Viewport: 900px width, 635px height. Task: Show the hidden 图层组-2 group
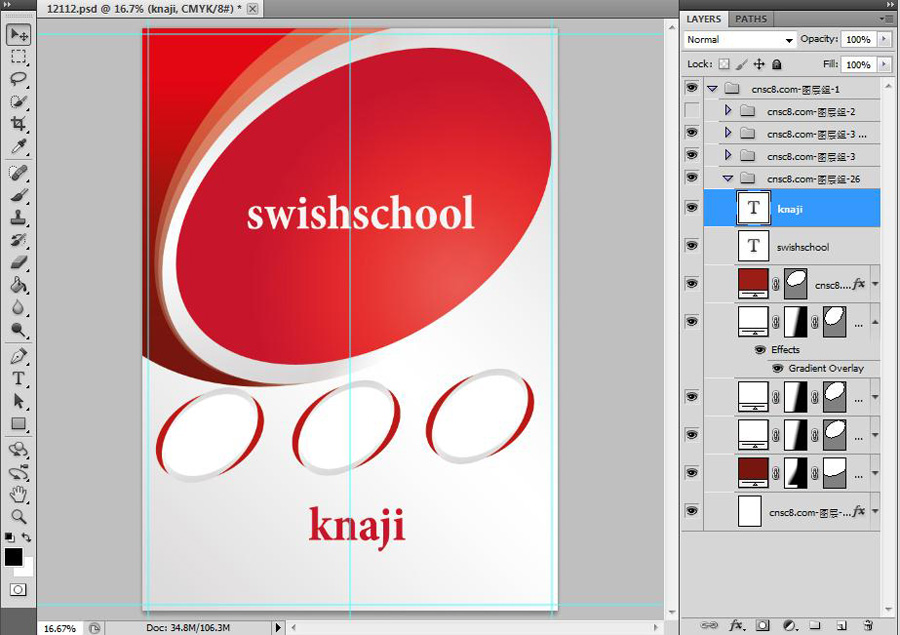pos(691,111)
